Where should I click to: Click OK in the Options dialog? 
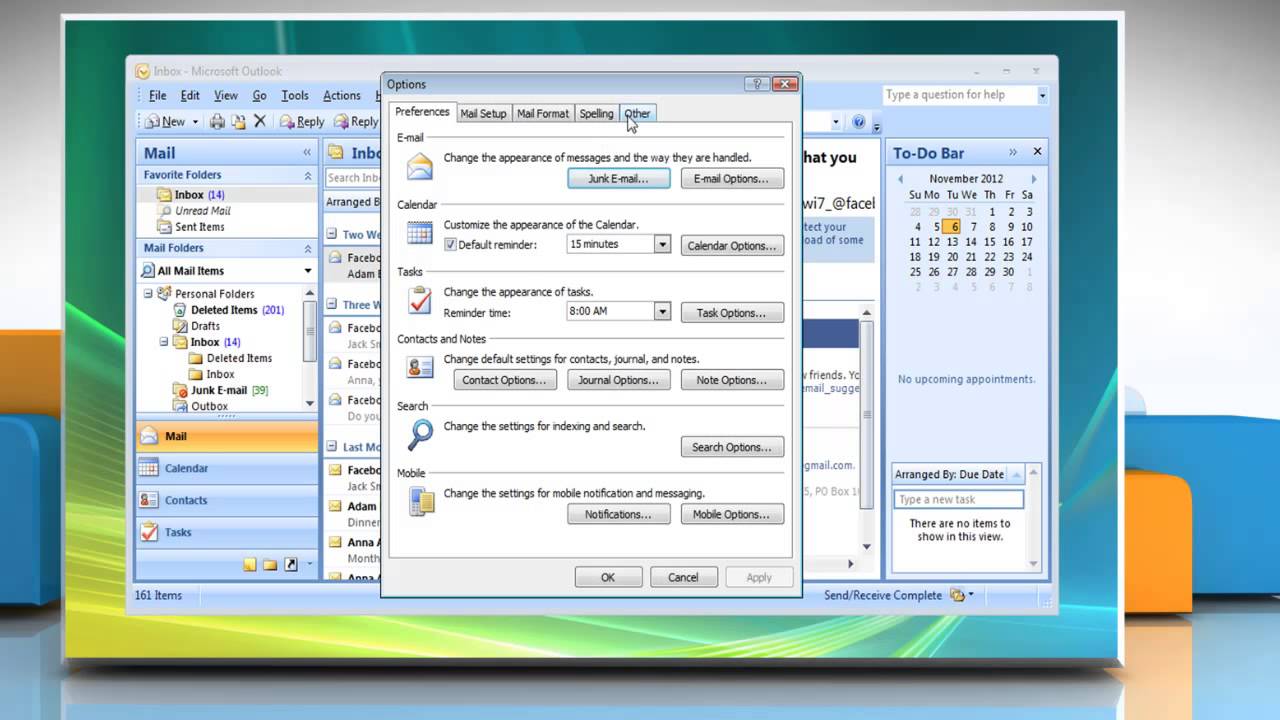608,577
